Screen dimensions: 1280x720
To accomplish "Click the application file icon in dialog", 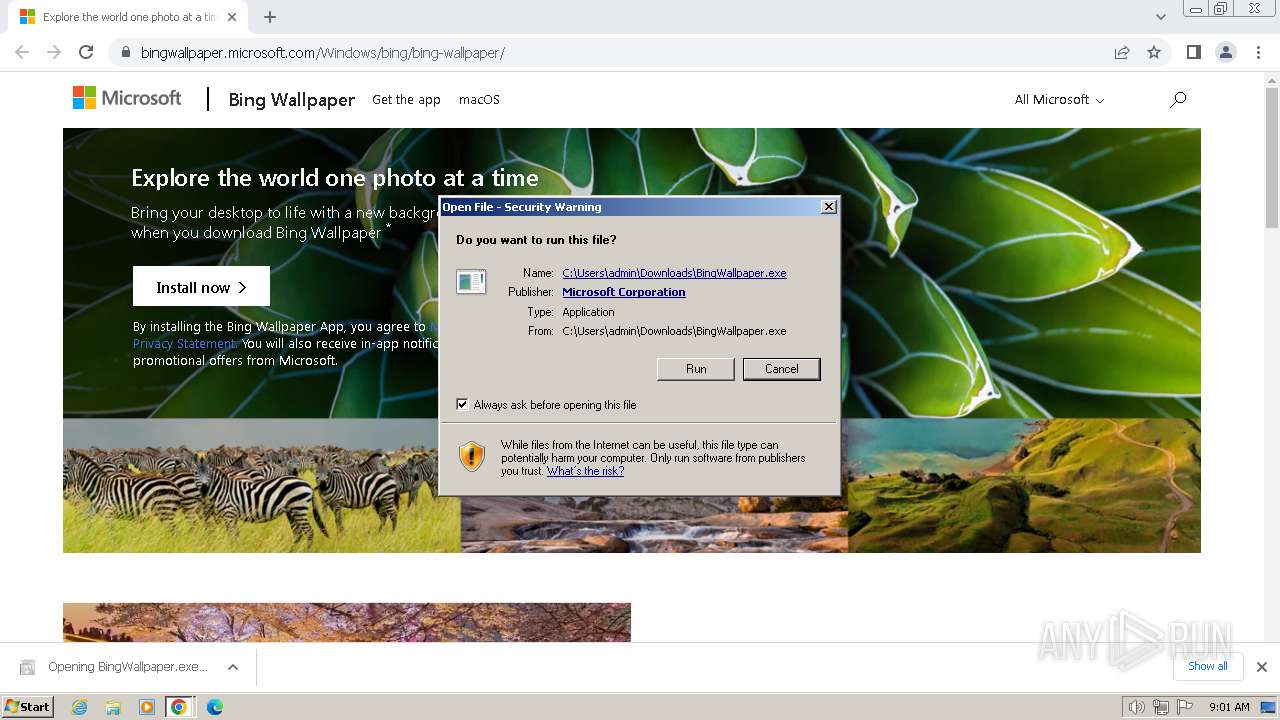I will coord(471,282).
